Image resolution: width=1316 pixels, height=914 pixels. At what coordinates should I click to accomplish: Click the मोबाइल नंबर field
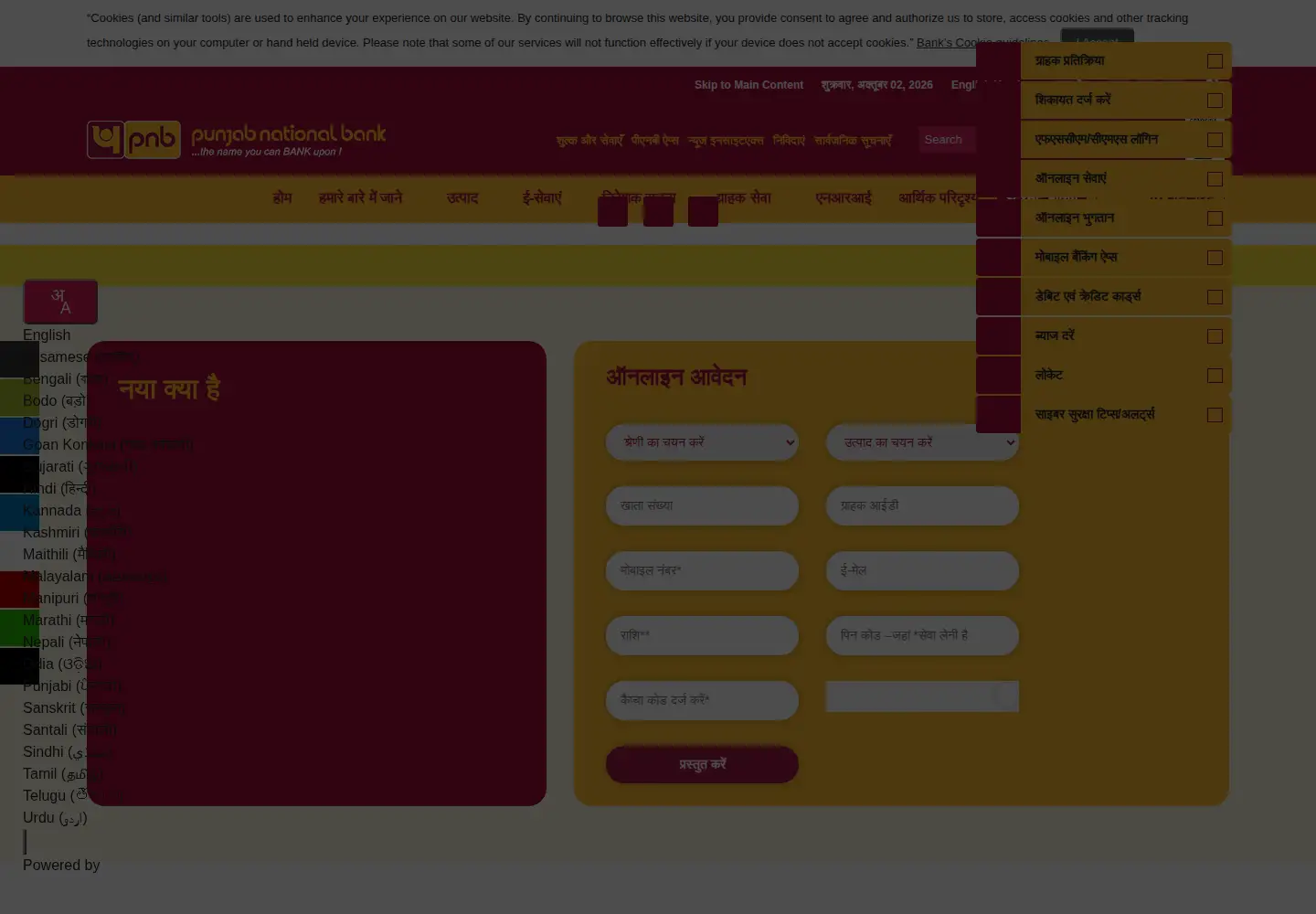pos(702,571)
